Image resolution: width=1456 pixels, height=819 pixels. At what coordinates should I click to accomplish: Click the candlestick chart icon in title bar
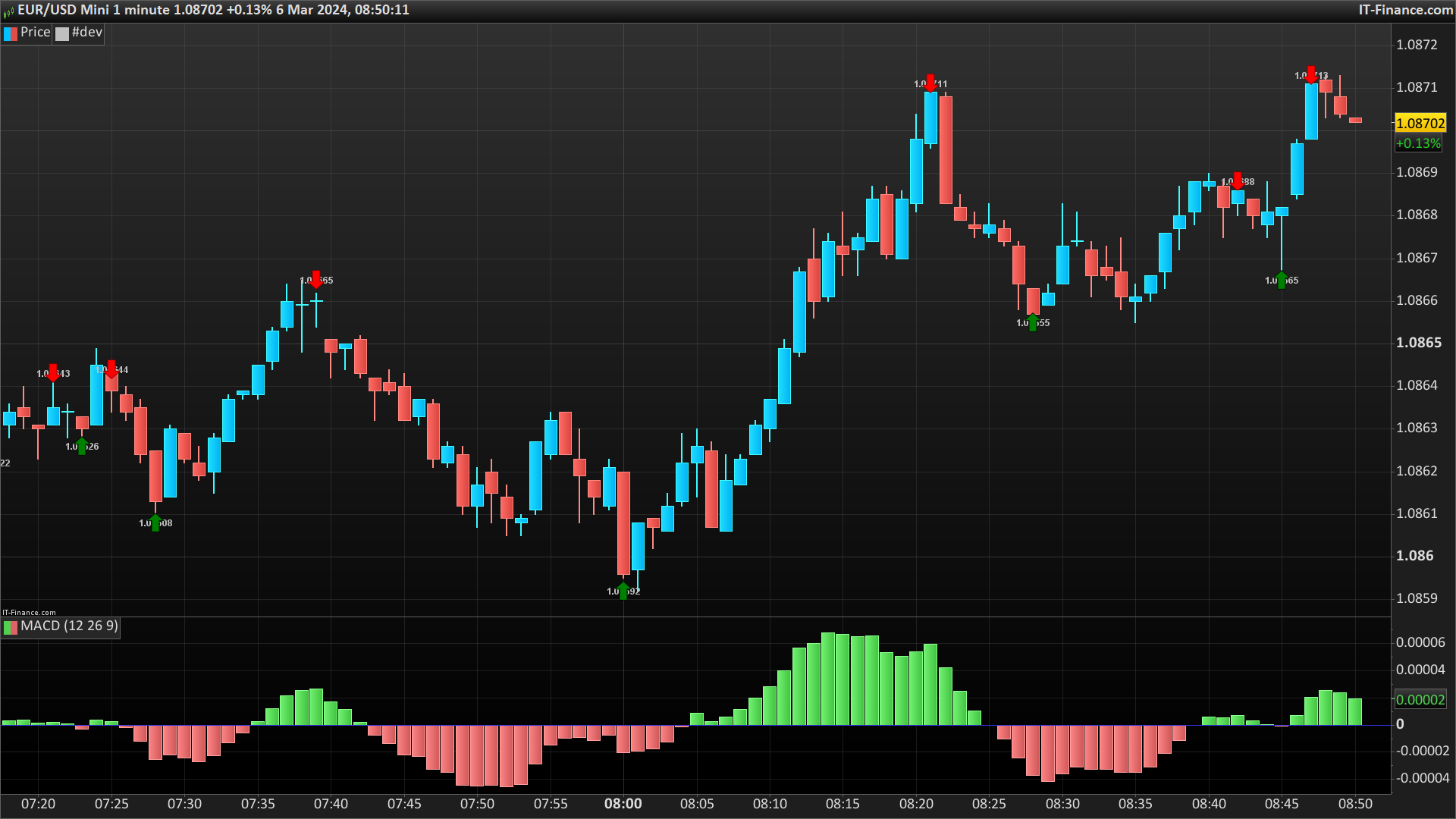[x=8, y=11]
